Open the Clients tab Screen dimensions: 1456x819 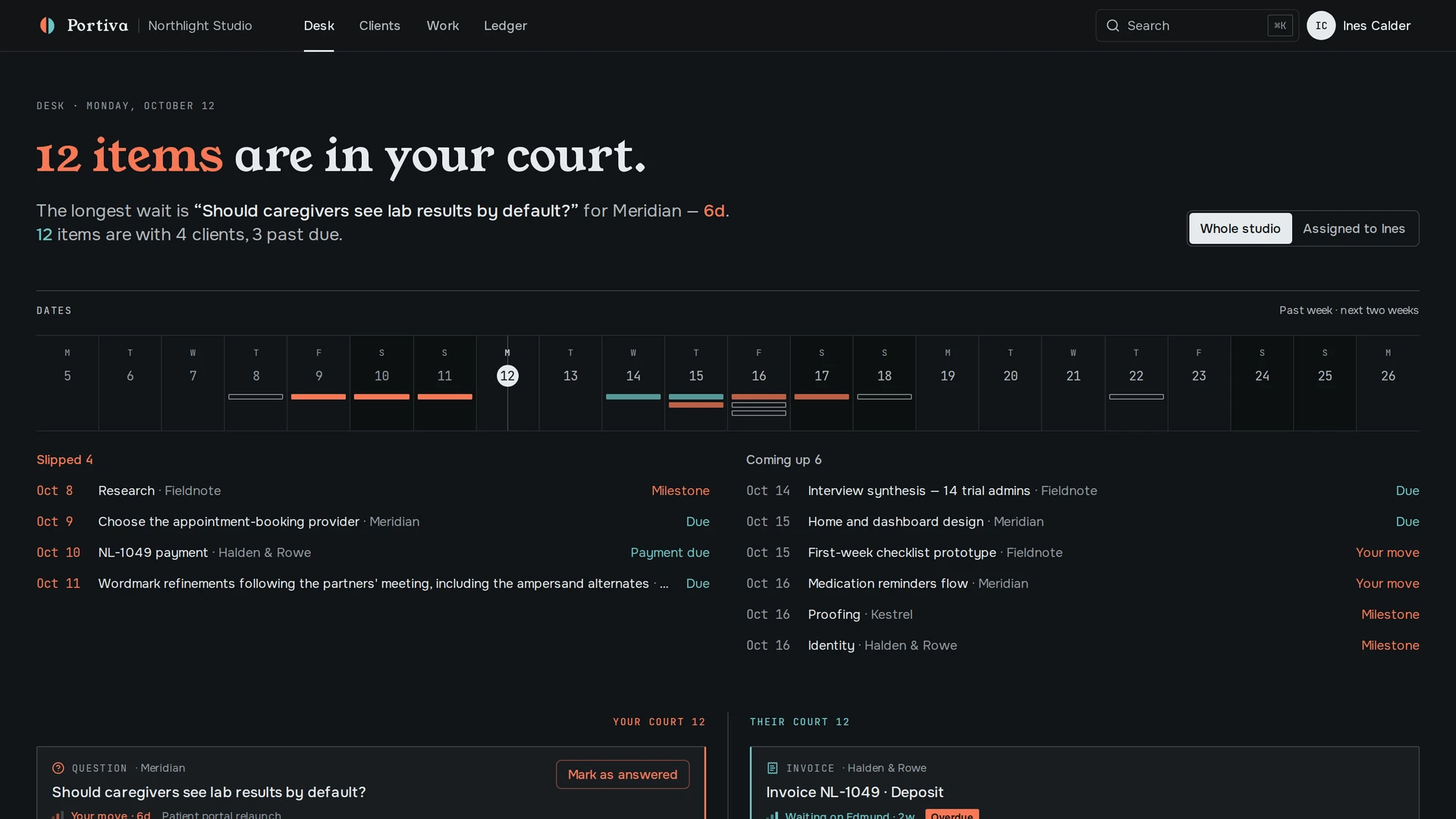coord(379,26)
